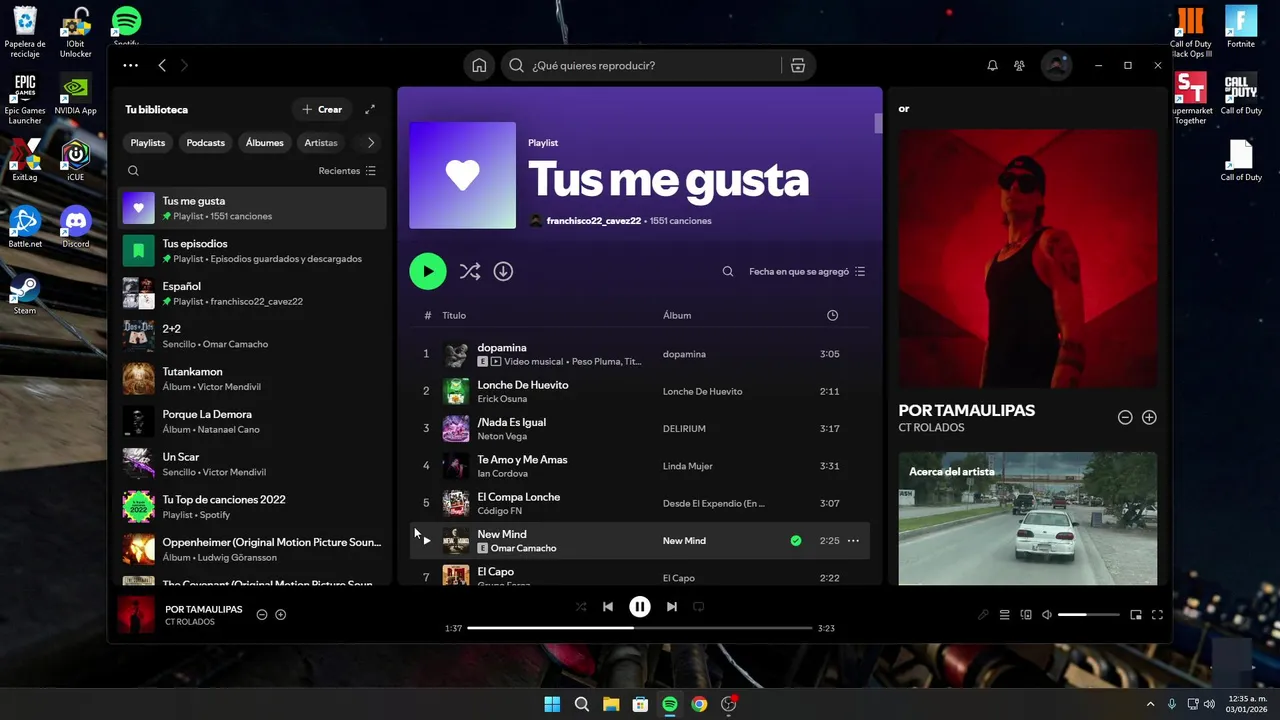Pause the current song

640,606
